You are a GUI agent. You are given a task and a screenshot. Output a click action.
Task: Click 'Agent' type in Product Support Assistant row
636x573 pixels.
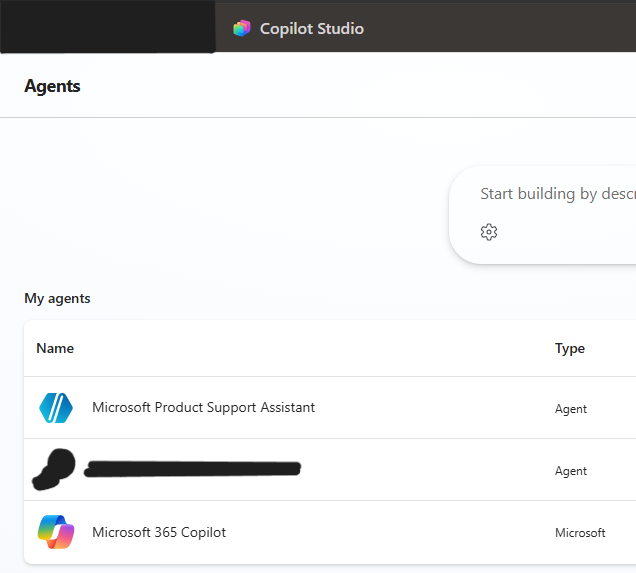(571, 409)
